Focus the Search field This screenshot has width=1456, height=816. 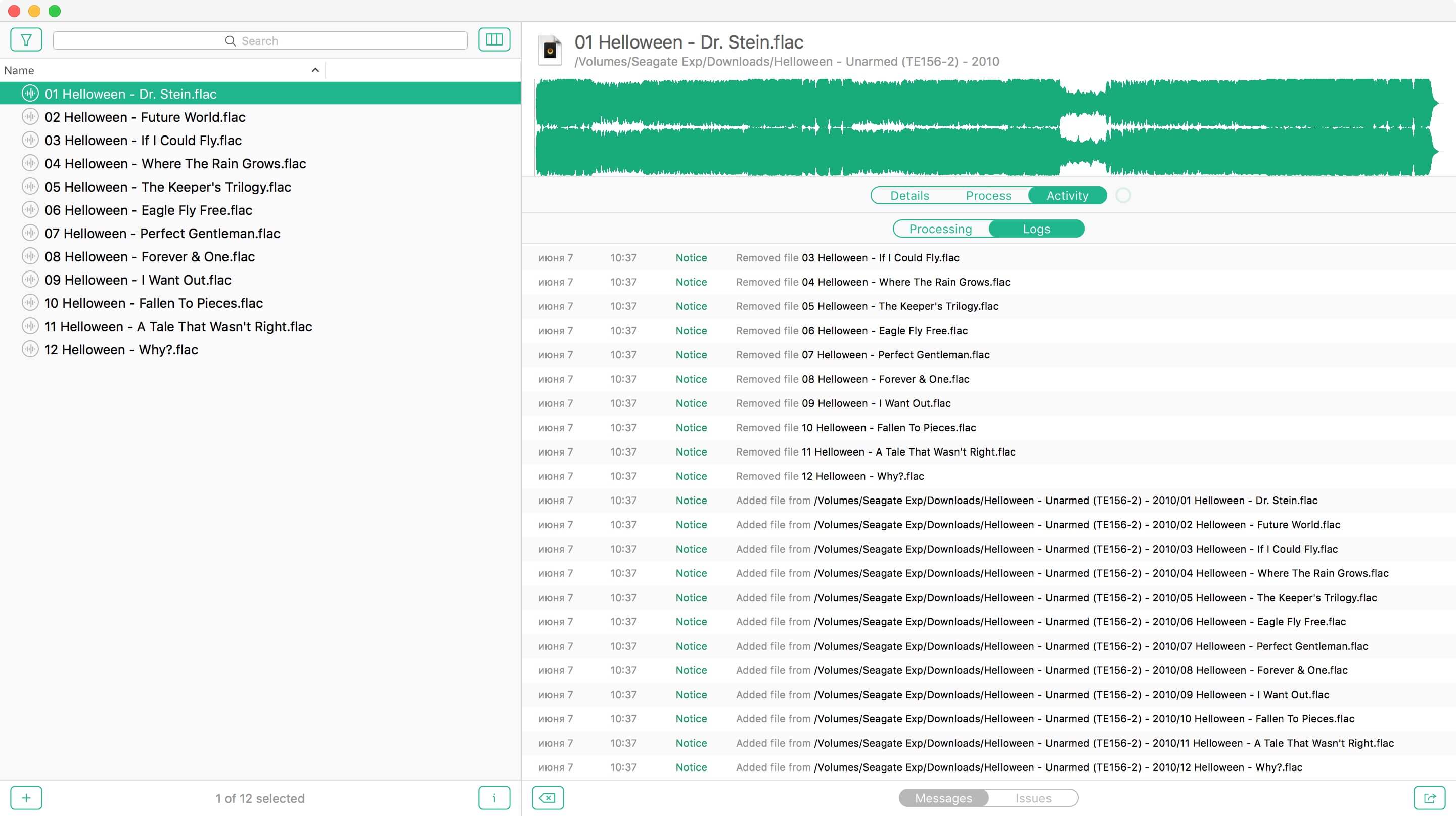pyautogui.click(x=260, y=40)
